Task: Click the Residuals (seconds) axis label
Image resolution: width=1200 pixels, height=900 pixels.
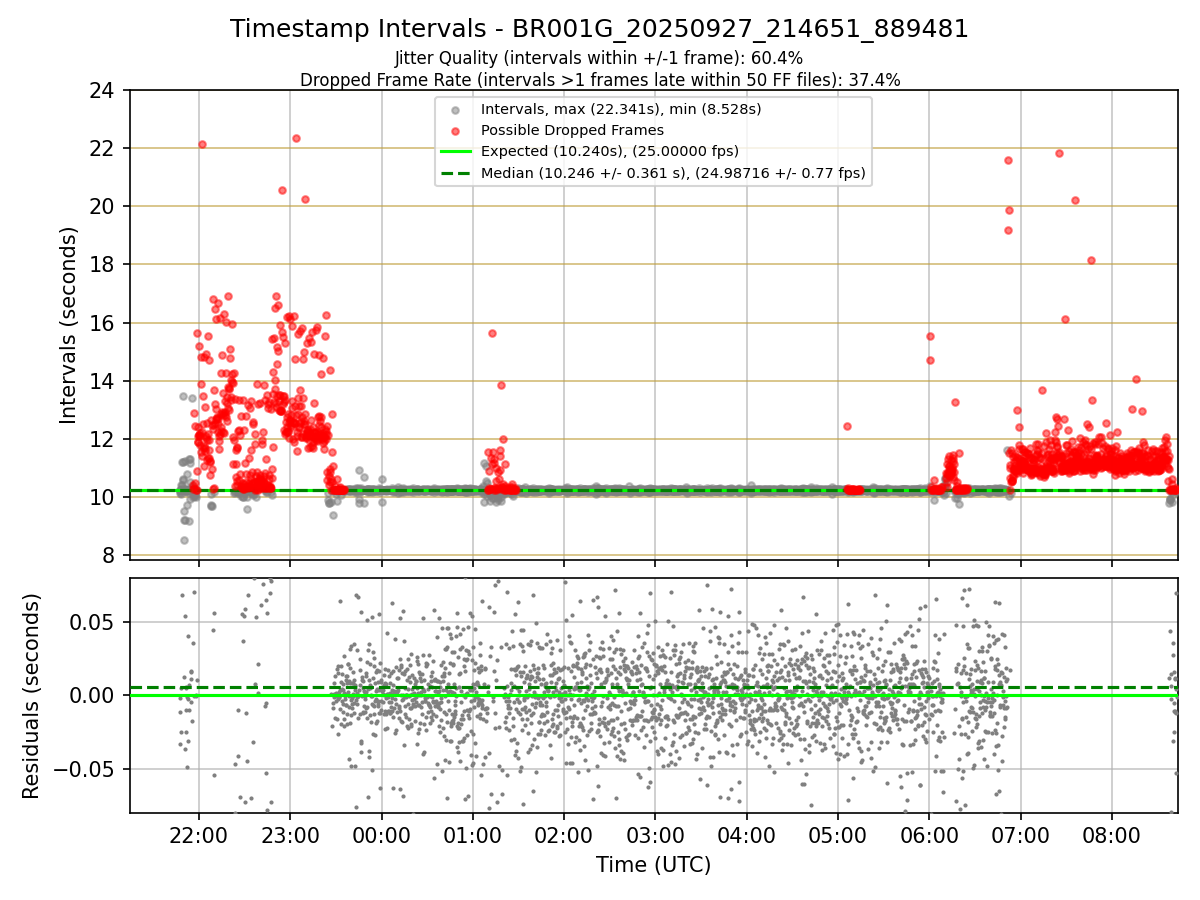Action: tap(31, 696)
